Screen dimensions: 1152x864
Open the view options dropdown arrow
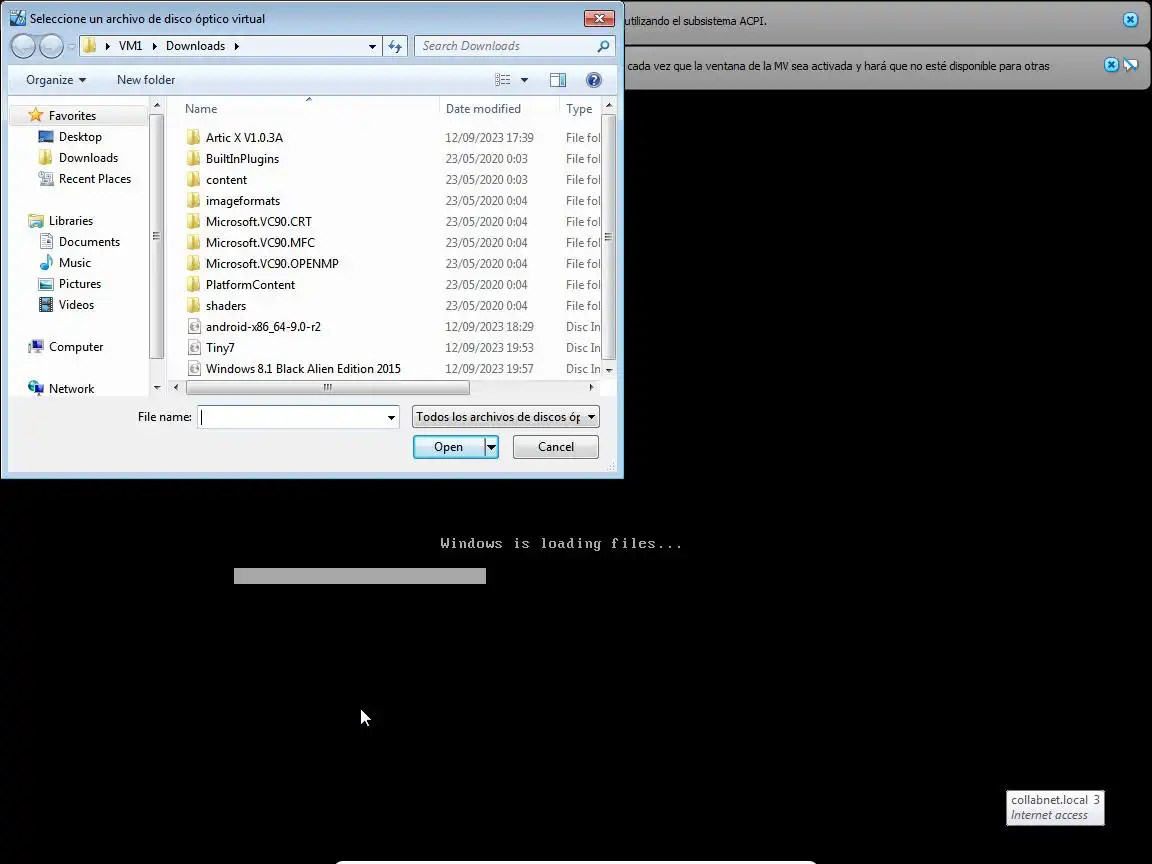pos(525,80)
